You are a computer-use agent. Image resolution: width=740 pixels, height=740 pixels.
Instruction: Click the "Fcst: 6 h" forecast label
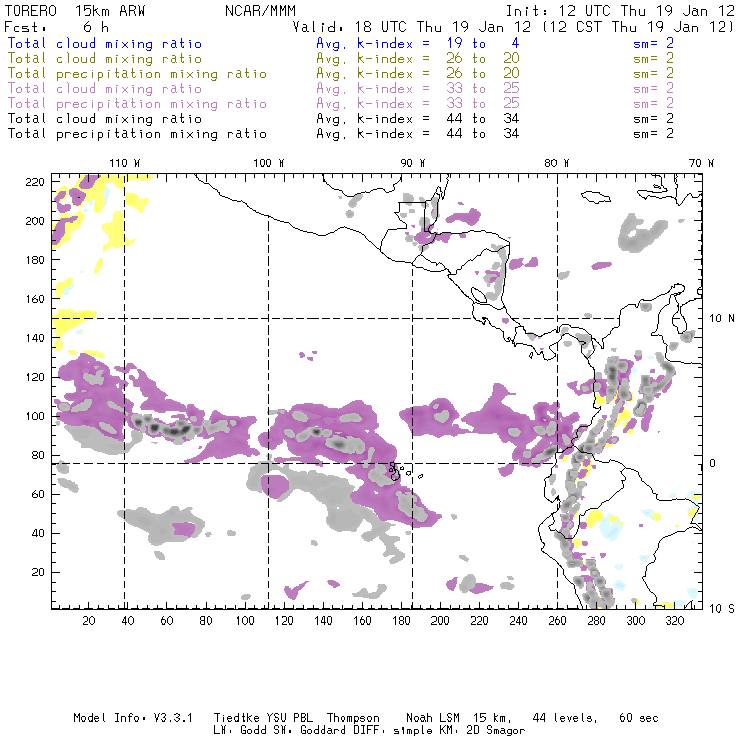click(x=56, y=27)
